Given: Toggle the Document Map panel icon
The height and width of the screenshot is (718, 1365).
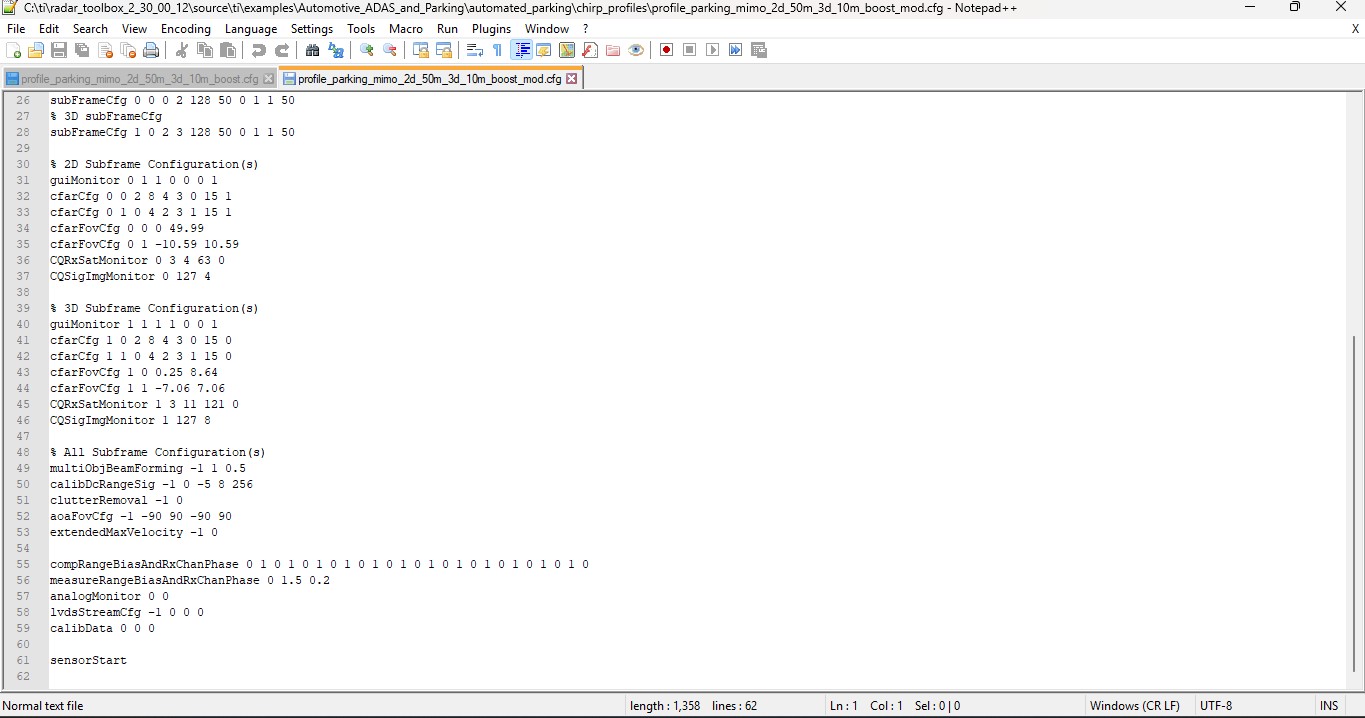Looking at the screenshot, I should 567,50.
